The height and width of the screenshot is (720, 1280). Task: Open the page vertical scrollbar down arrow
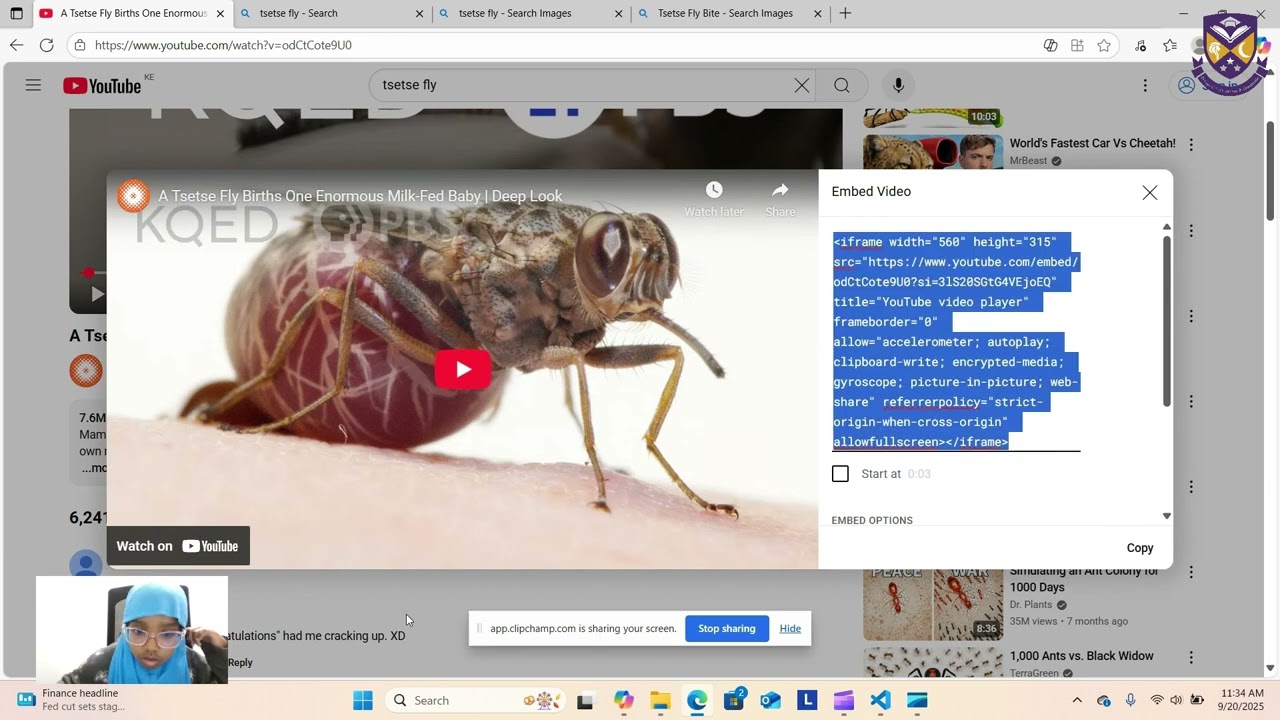pyautogui.click(x=1270, y=668)
